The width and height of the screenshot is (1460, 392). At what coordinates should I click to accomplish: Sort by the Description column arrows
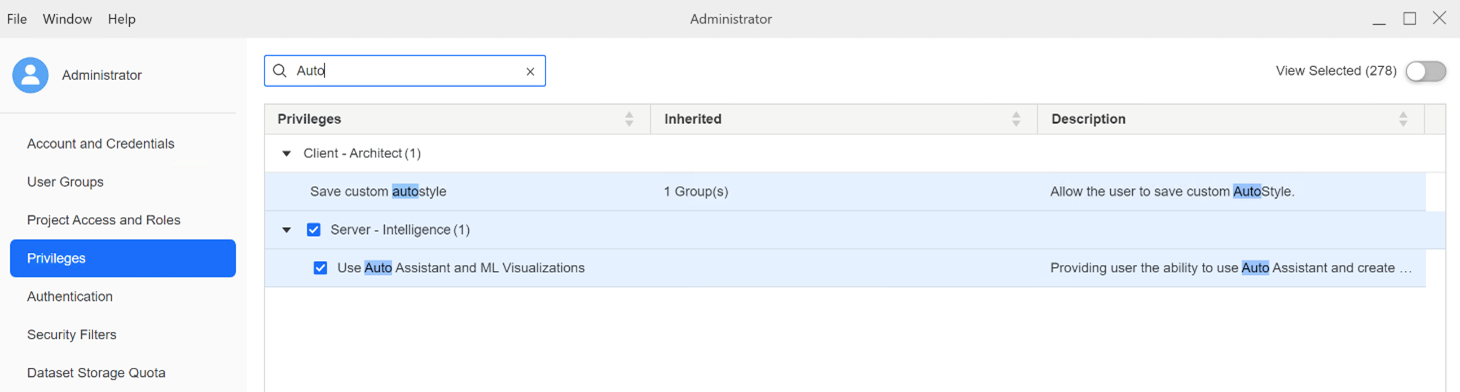click(1403, 119)
